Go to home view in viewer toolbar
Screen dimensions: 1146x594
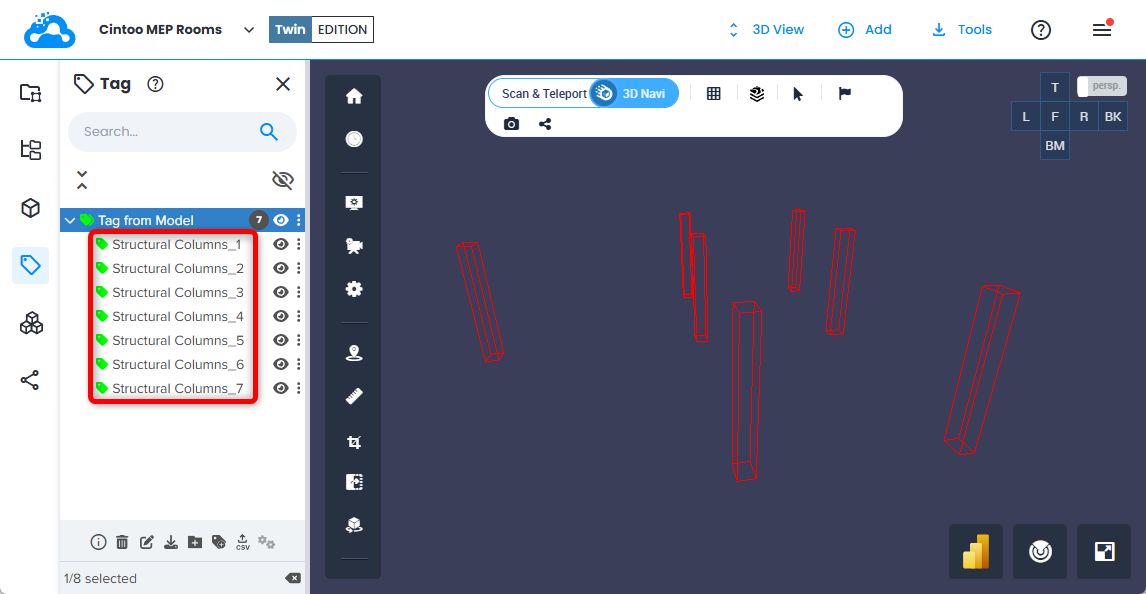point(354,96)
